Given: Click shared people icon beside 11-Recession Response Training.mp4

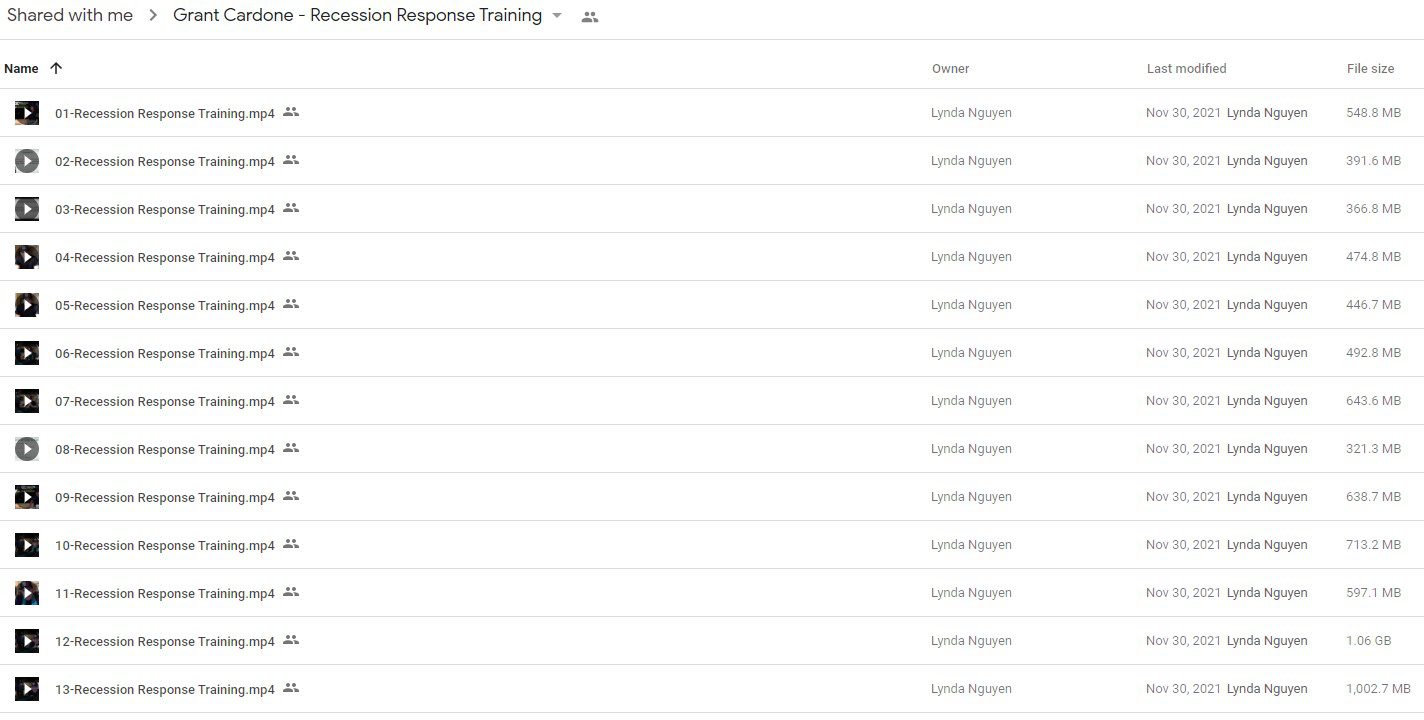Looking at the screenshot, I should pyautogui.click(x=291, y=592).
